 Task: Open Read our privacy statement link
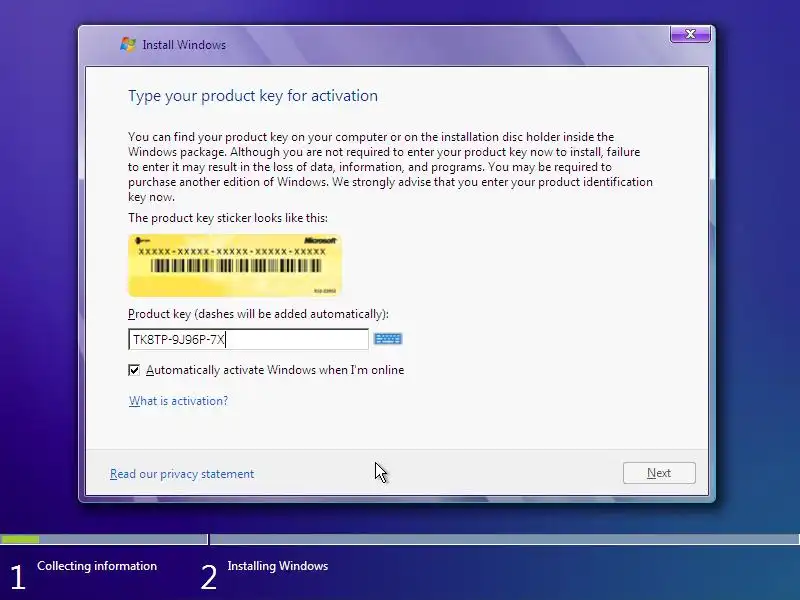[x=182, y=474]
